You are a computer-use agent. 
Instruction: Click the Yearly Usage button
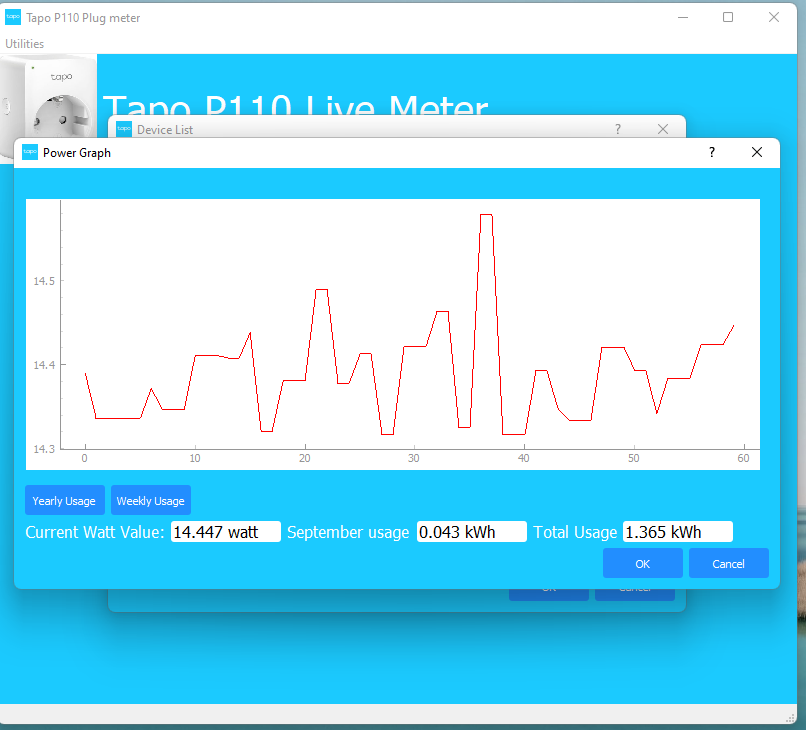(x=65, y=501)
